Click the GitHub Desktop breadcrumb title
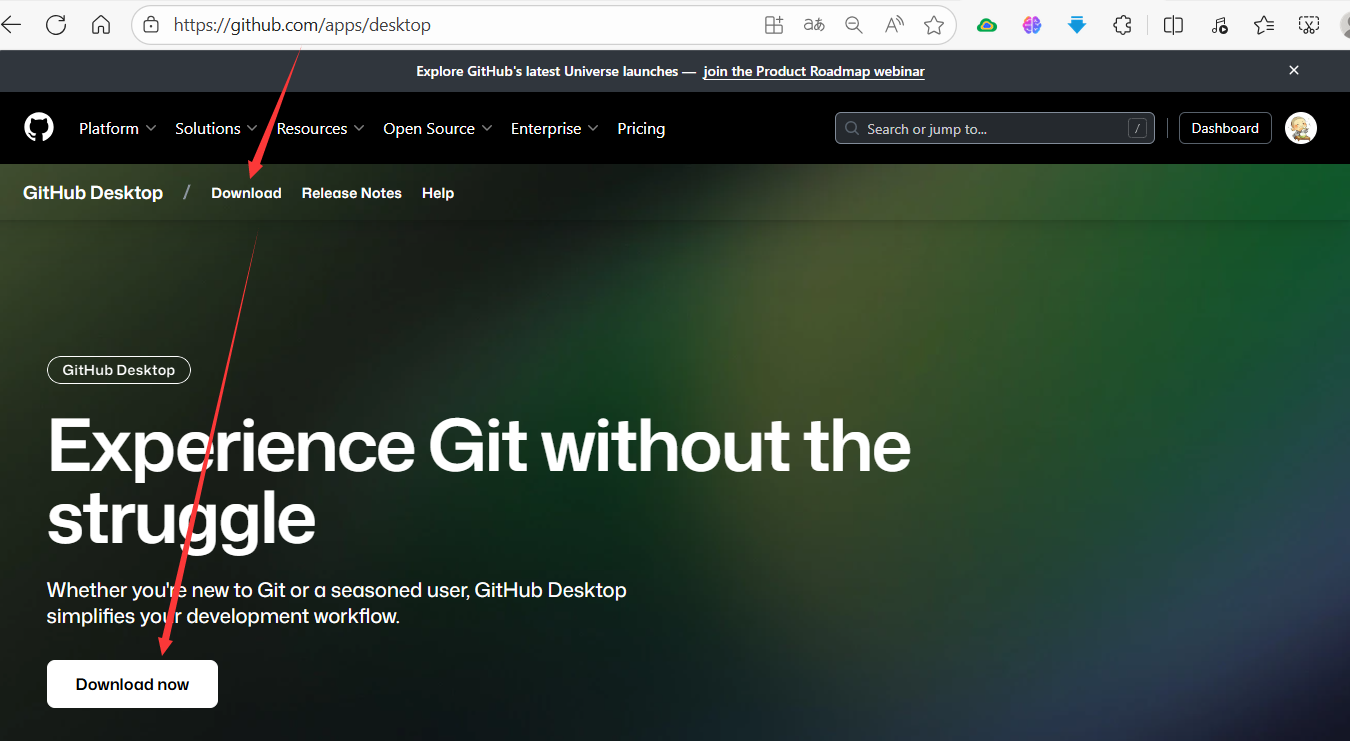The image size is (1350, 741). [x=93, y=193]
